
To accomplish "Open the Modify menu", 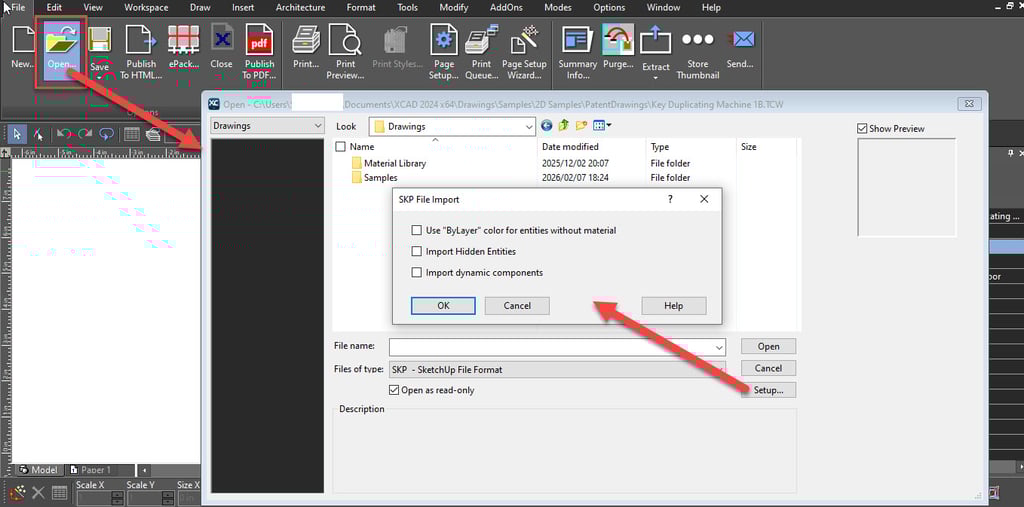I will pos(454,8).
